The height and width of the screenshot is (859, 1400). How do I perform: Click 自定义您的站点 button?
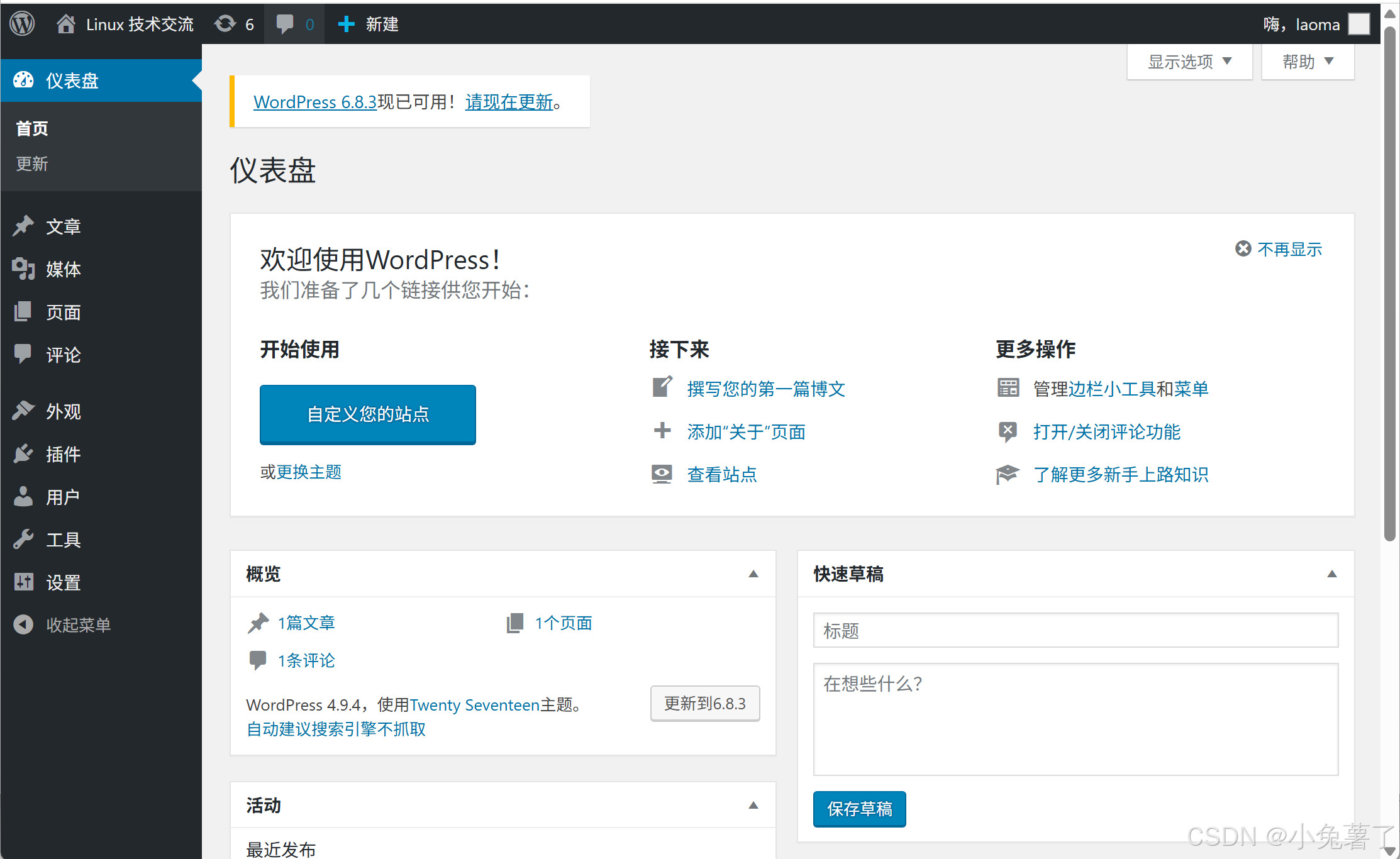coord(367,414)
